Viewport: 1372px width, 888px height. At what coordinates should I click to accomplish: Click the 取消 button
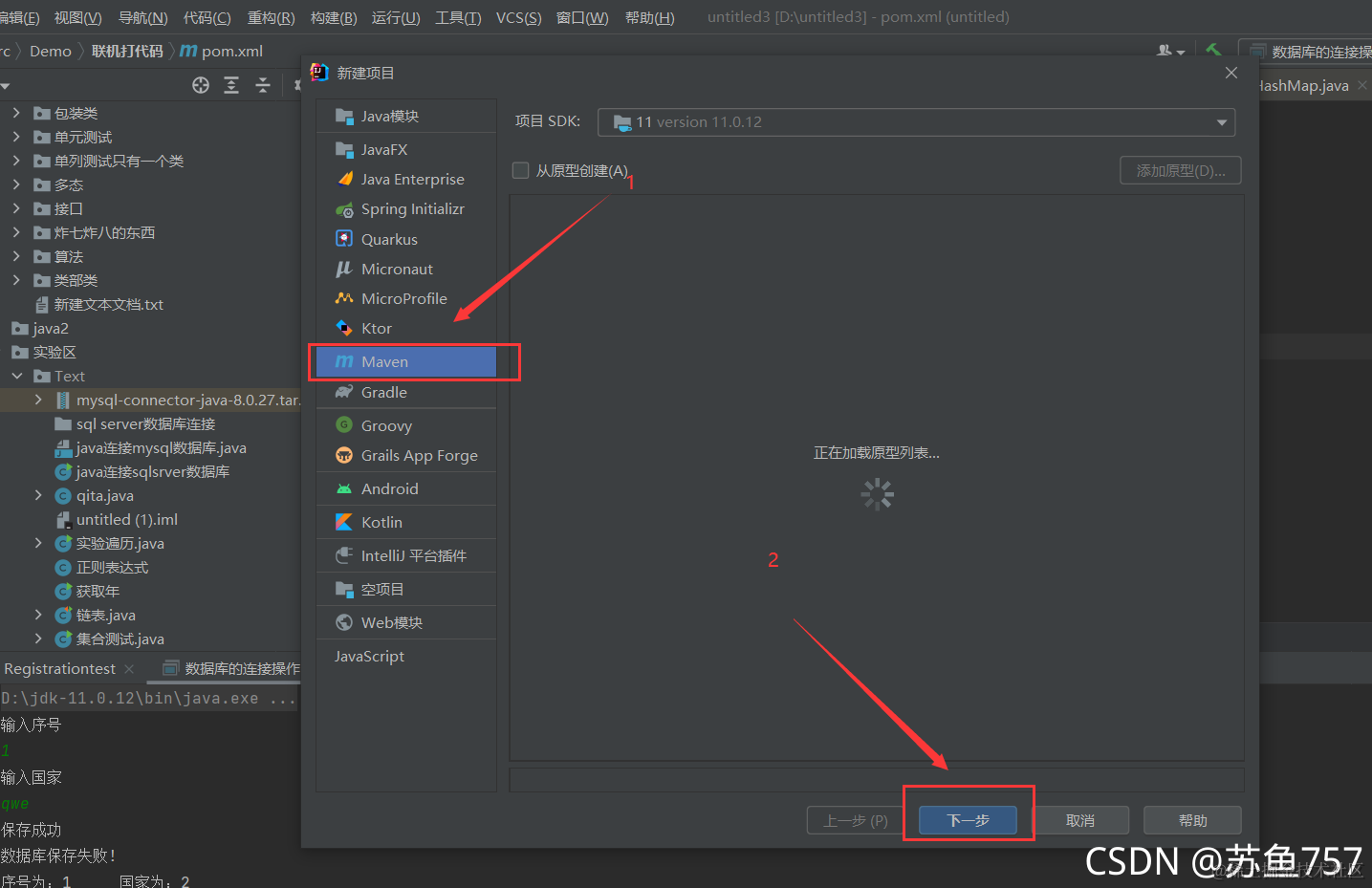coord(1080,820)
